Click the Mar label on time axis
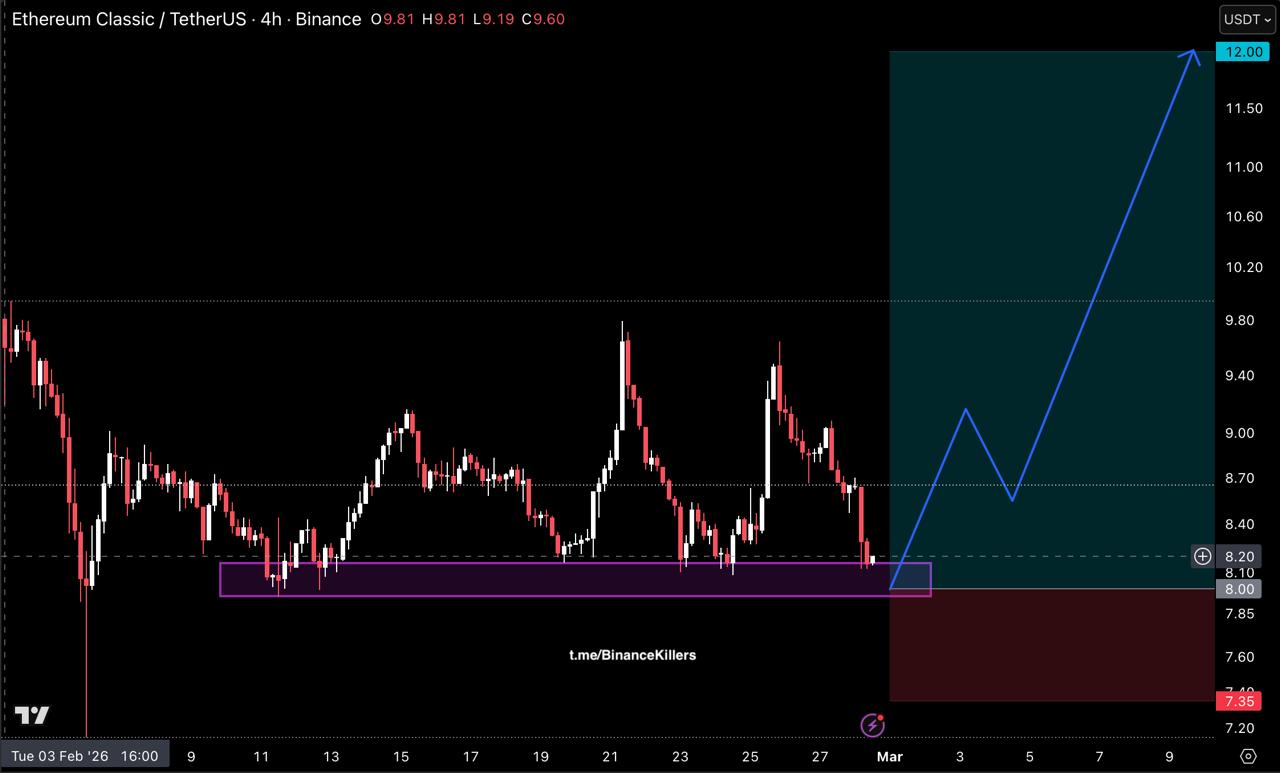1280x773 pixels. pos(889,756)
